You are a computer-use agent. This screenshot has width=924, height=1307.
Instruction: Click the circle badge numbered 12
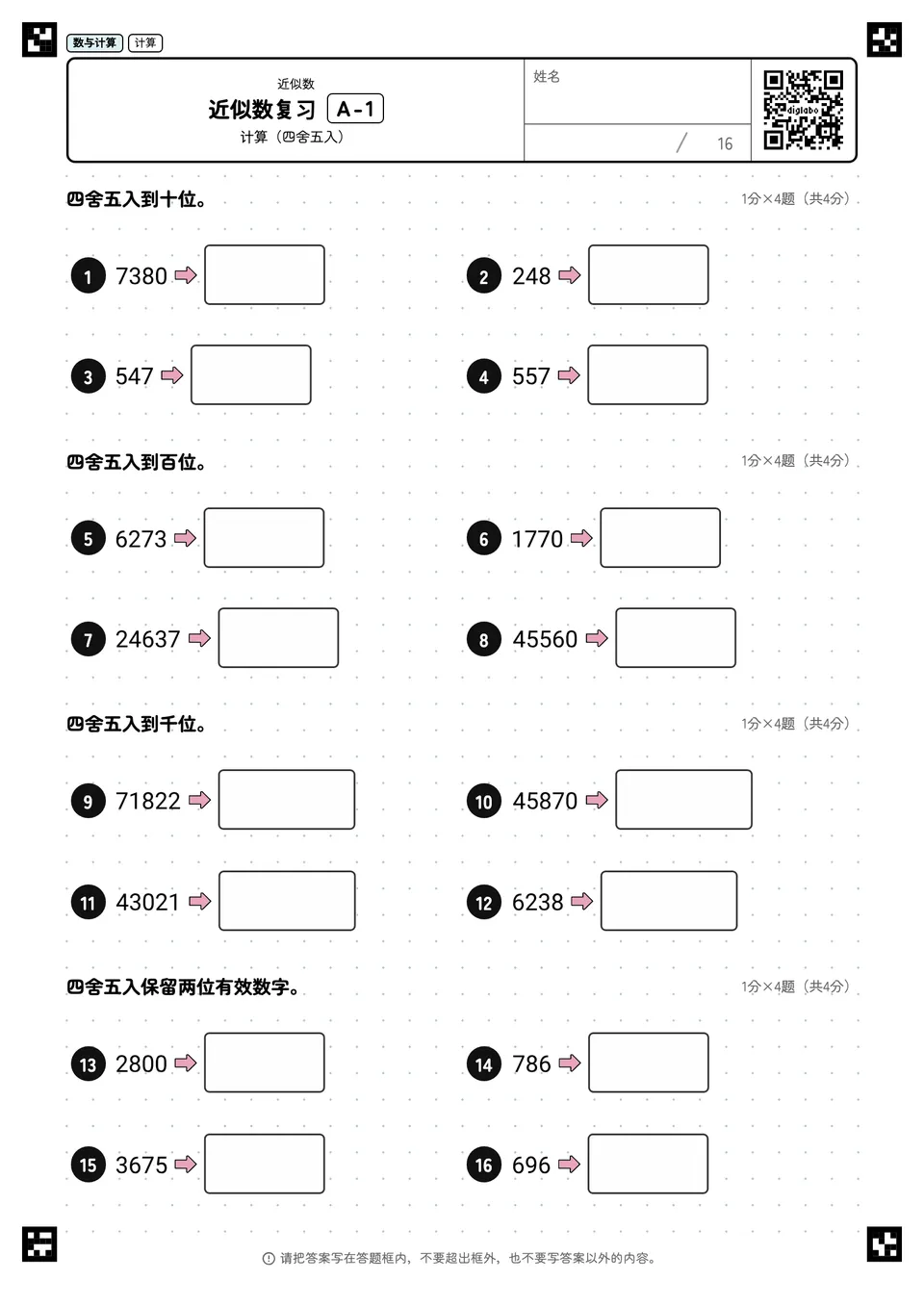tap(484, 902)
